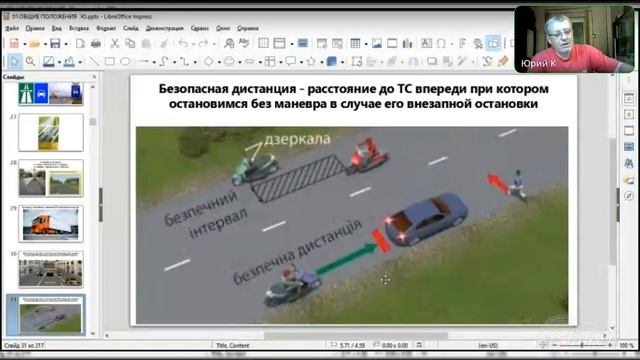Expand the Connector tool dropdown arrow
Image resolution: width=640 pixels, height=360 pixels.
pyautogui.click(x=195, y=62)
